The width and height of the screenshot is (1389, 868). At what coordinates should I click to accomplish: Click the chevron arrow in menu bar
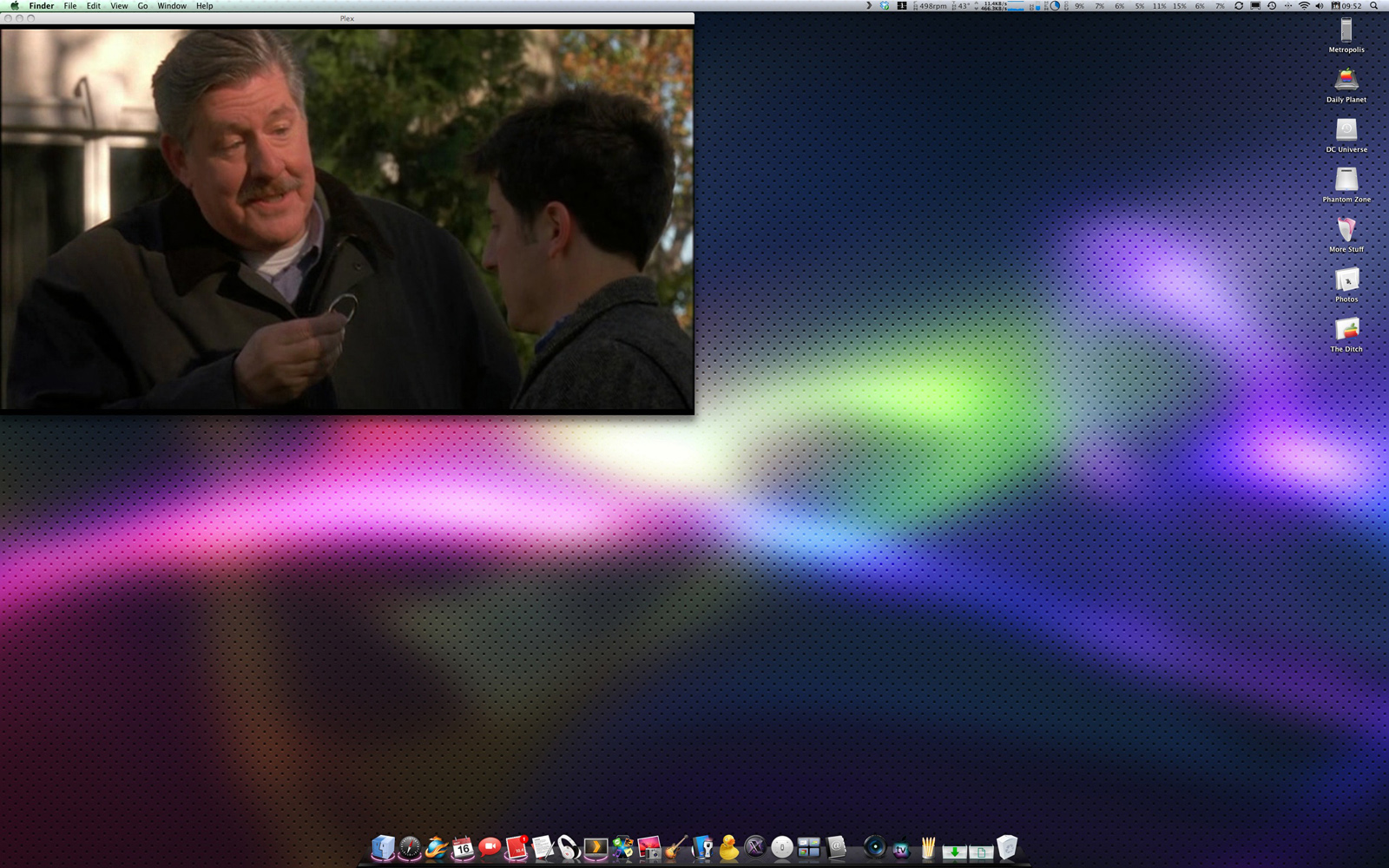click(x=869, y=6)
